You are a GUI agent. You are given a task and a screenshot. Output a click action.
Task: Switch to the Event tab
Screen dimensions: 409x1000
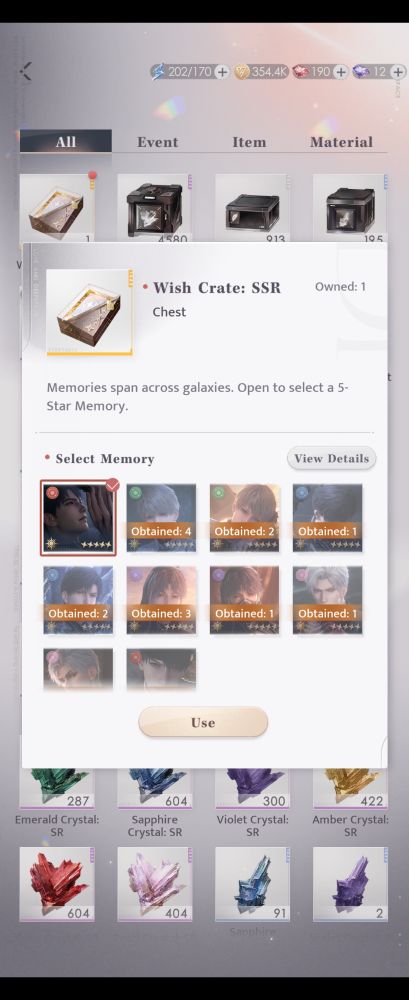coord(158,142)
